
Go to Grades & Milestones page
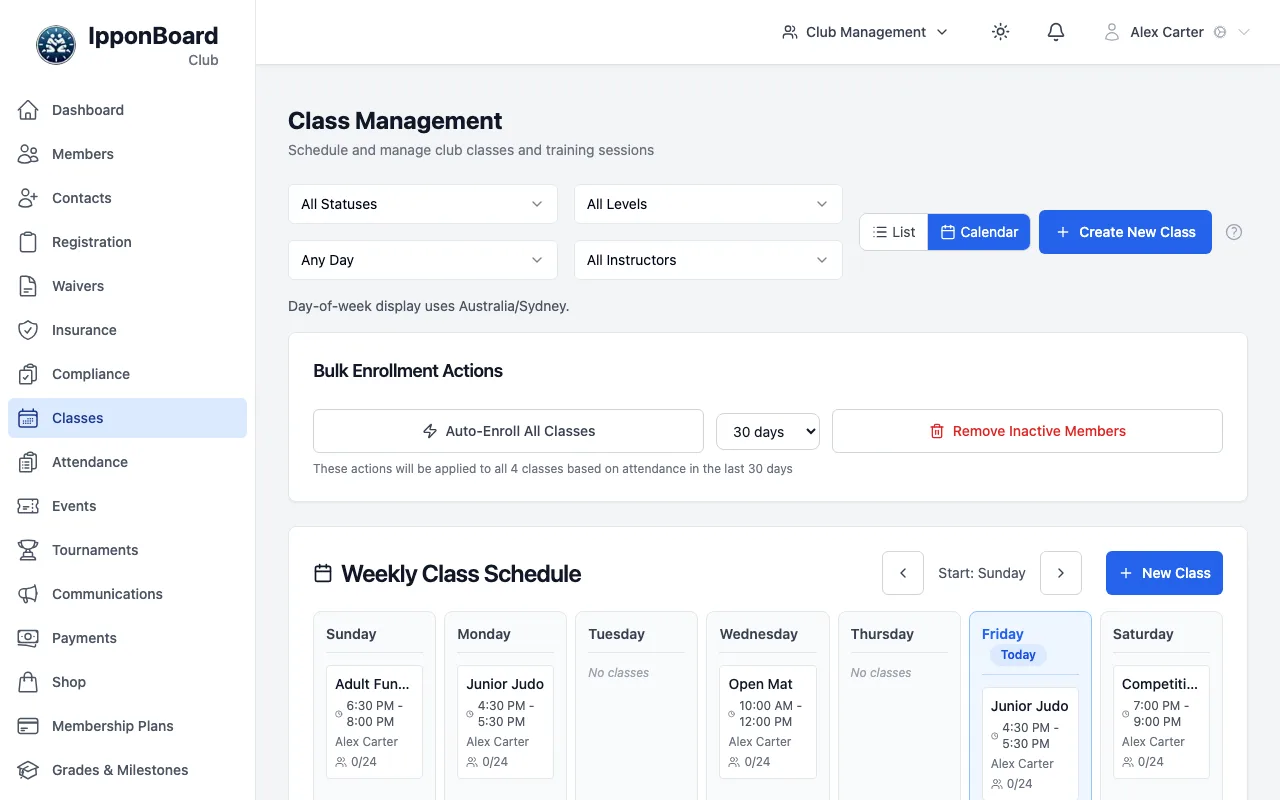[127, 770]
